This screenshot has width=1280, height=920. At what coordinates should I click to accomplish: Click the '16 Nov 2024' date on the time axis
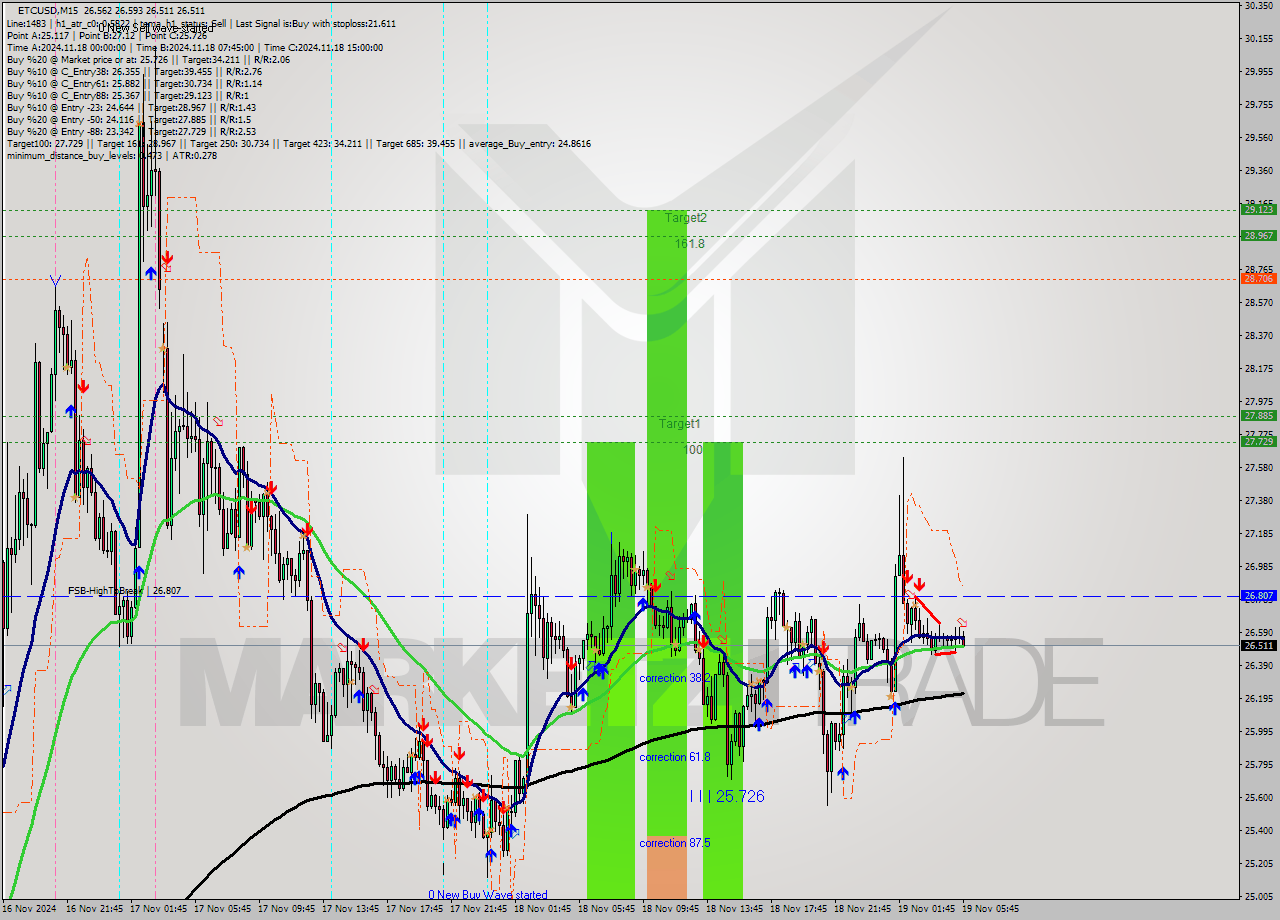pyautogui.click(x=28, y=909)
